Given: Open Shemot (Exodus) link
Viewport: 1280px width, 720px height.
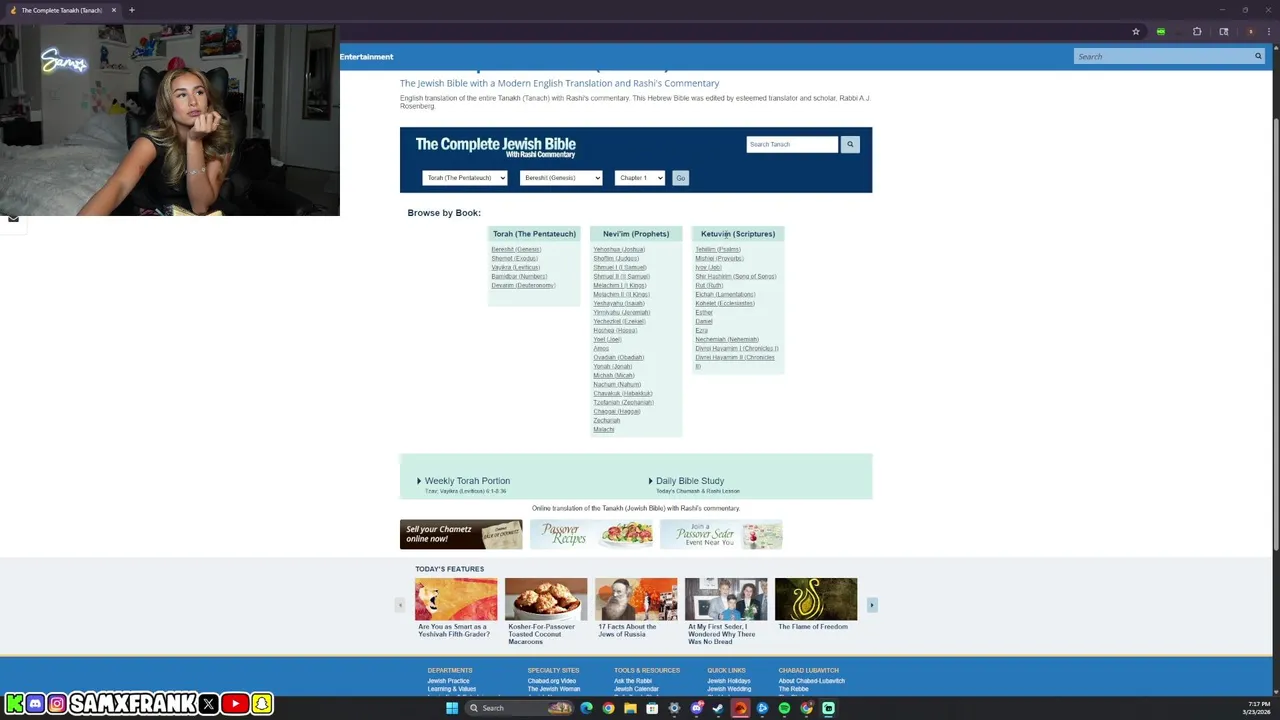Looking at the screenshot, I should tap(514, 258).
